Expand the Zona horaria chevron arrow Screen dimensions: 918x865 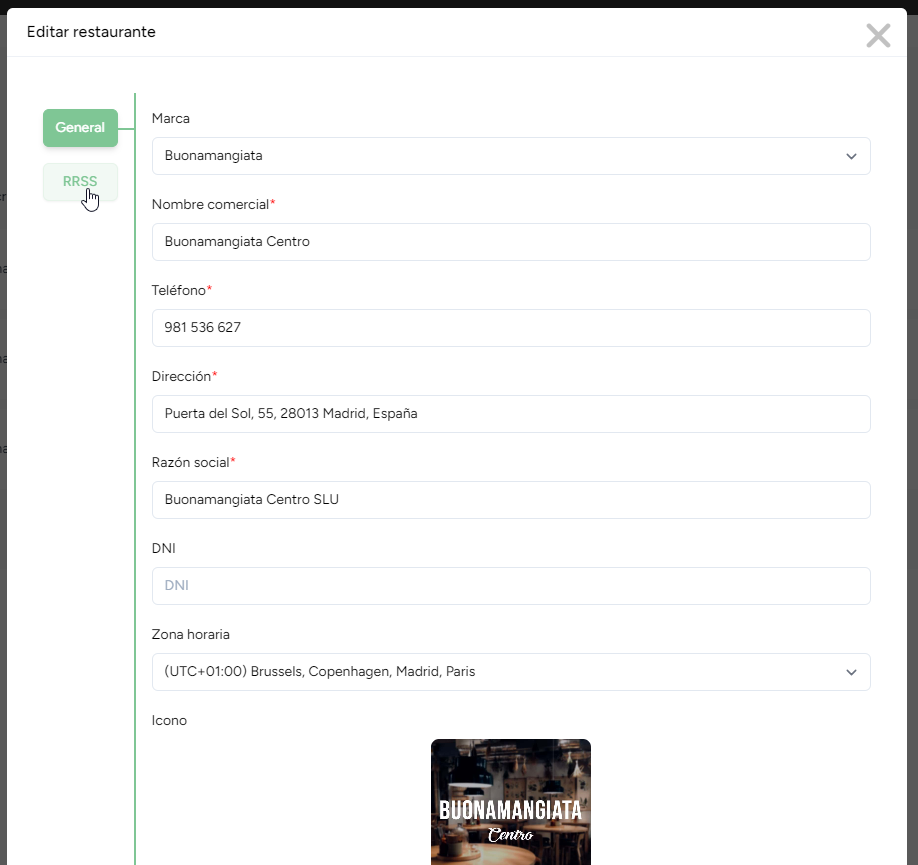(851, 672)
